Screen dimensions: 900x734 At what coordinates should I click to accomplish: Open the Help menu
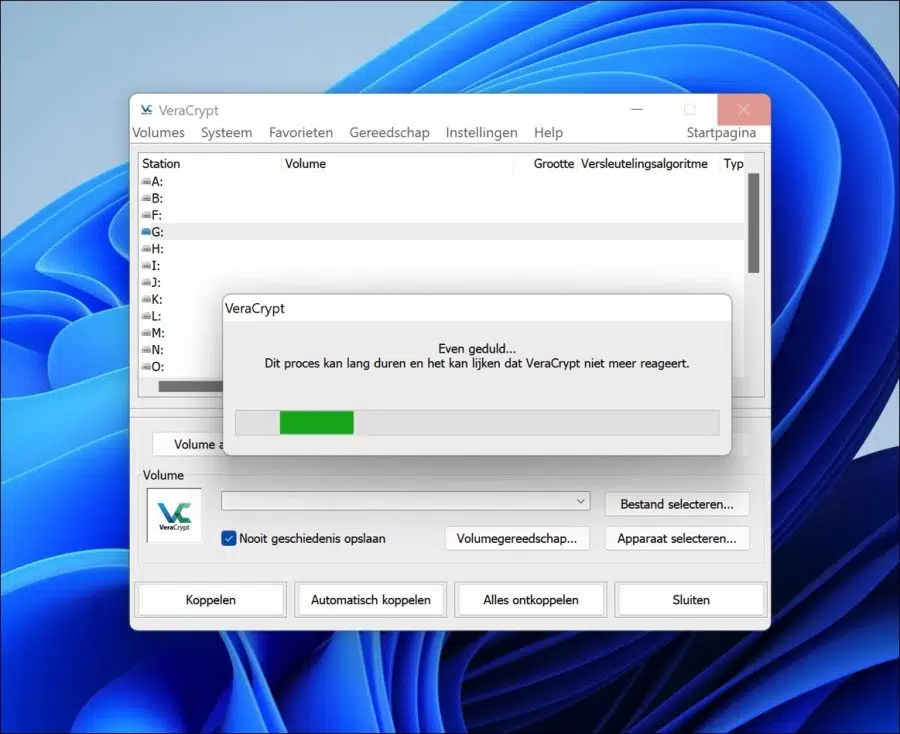(548, 133)
